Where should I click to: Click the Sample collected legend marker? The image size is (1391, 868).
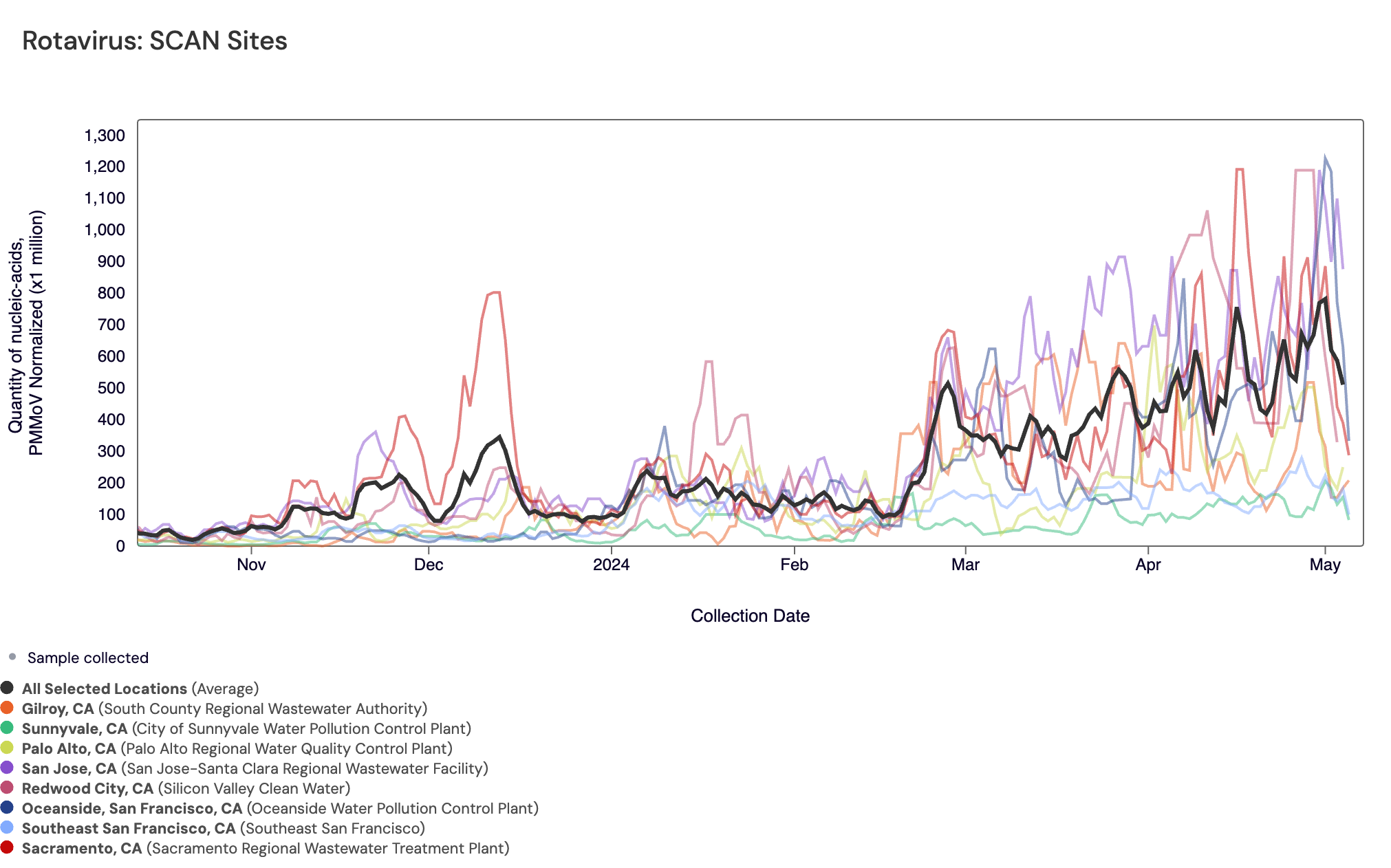point(12,657)
